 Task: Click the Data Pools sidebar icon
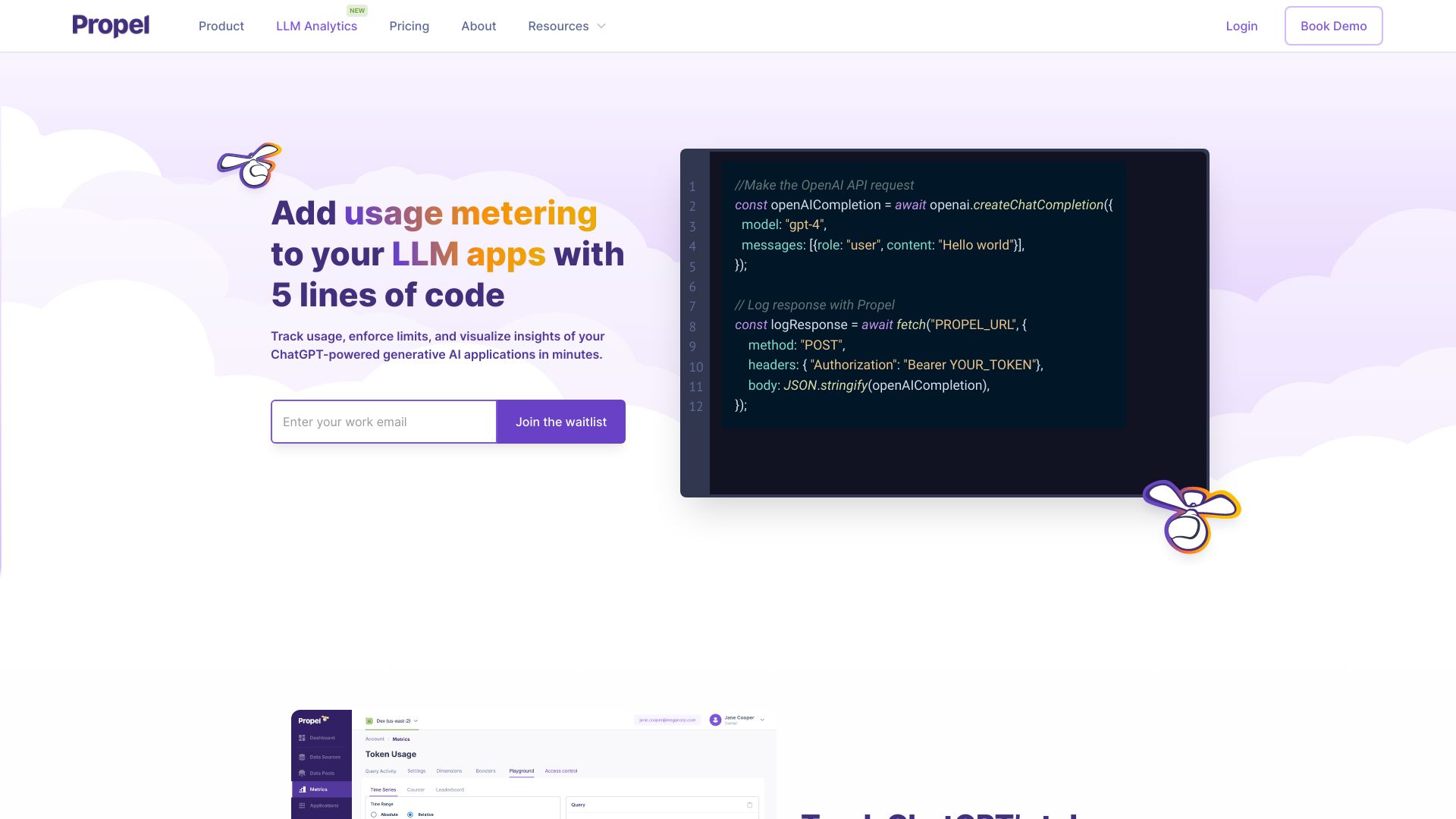click(x=301, y=773)
